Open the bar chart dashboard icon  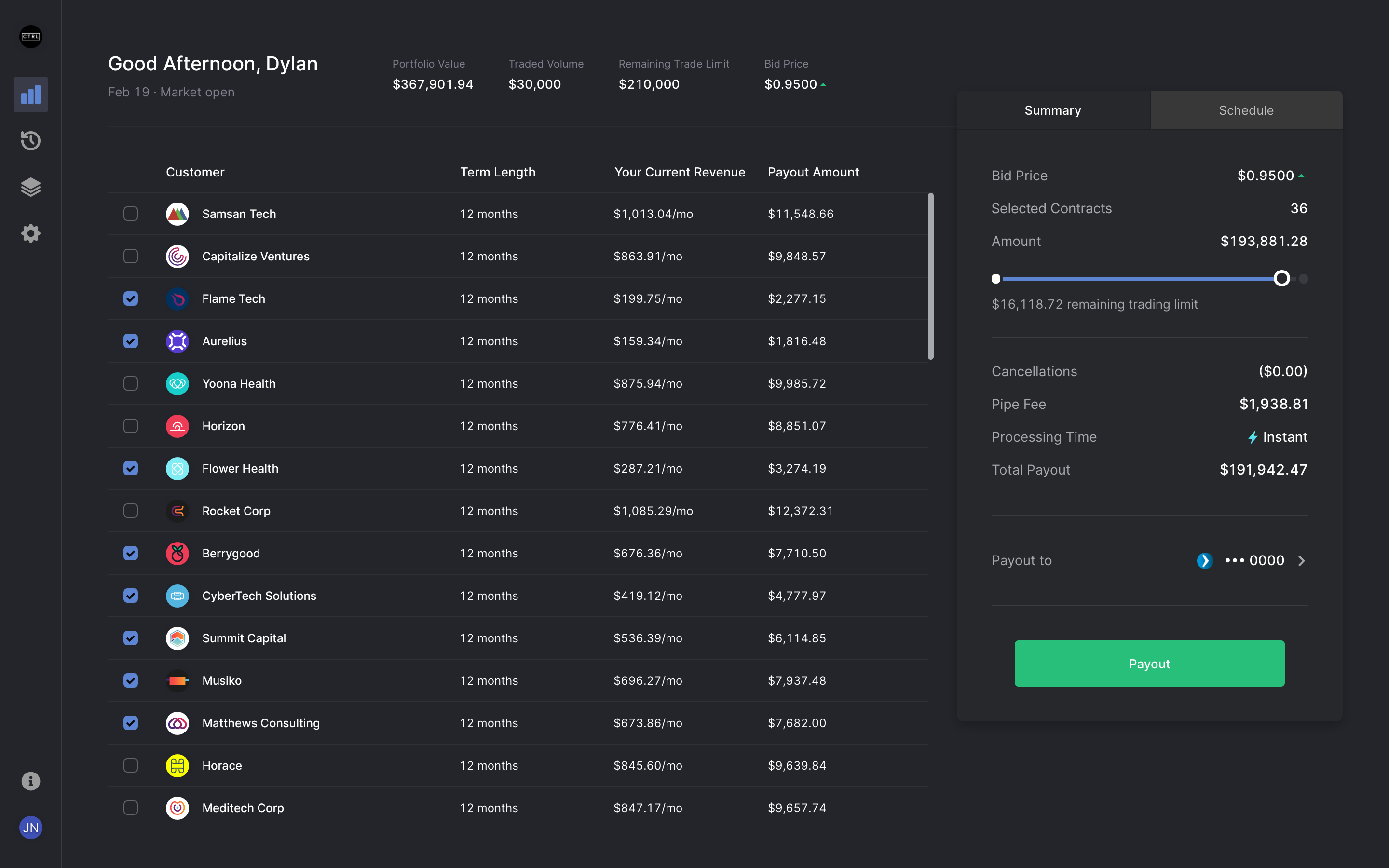point(31,95)
